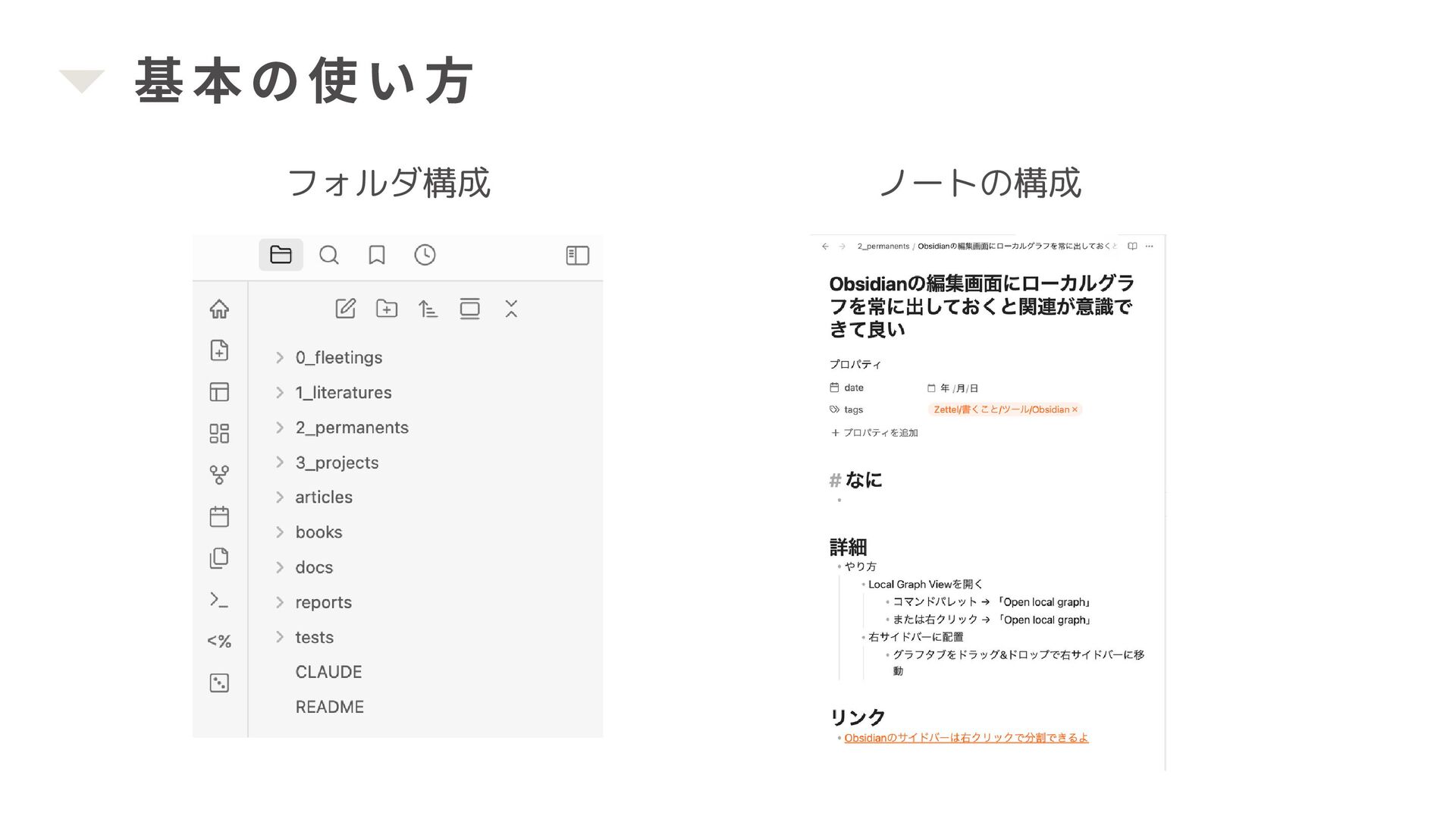
Task: Expand the tests folder chevron
Action: click(x=280, y=638)
